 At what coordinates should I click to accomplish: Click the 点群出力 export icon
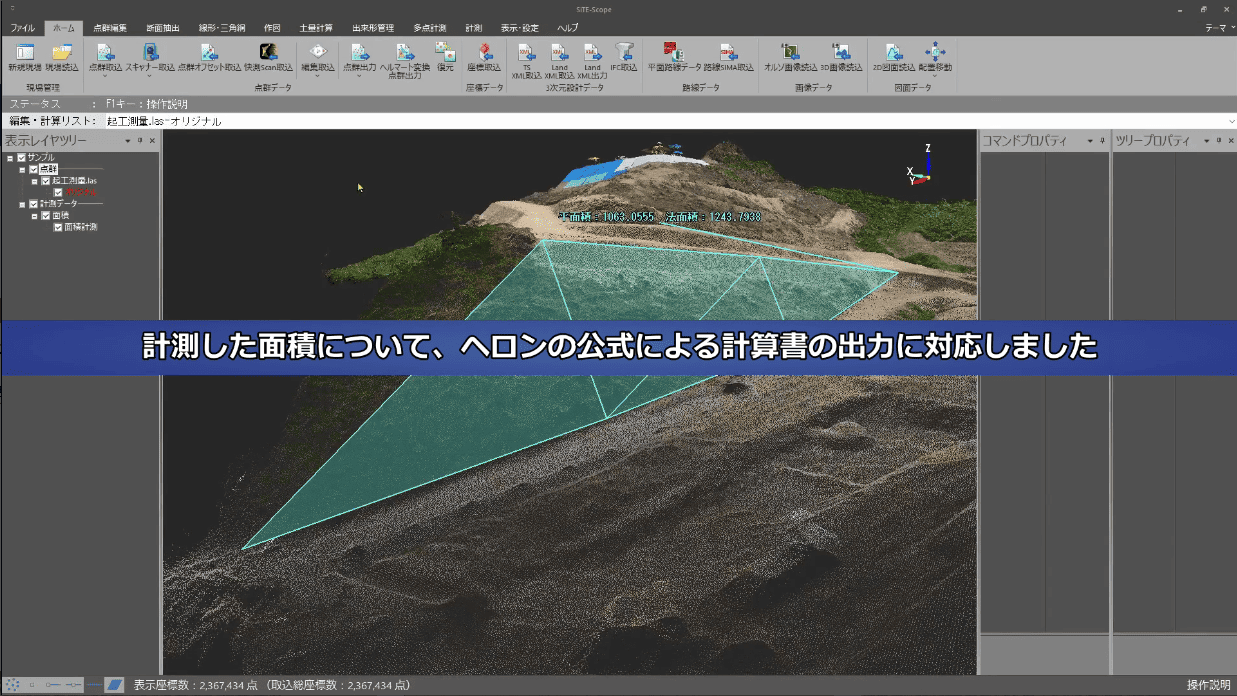(359, 52)
